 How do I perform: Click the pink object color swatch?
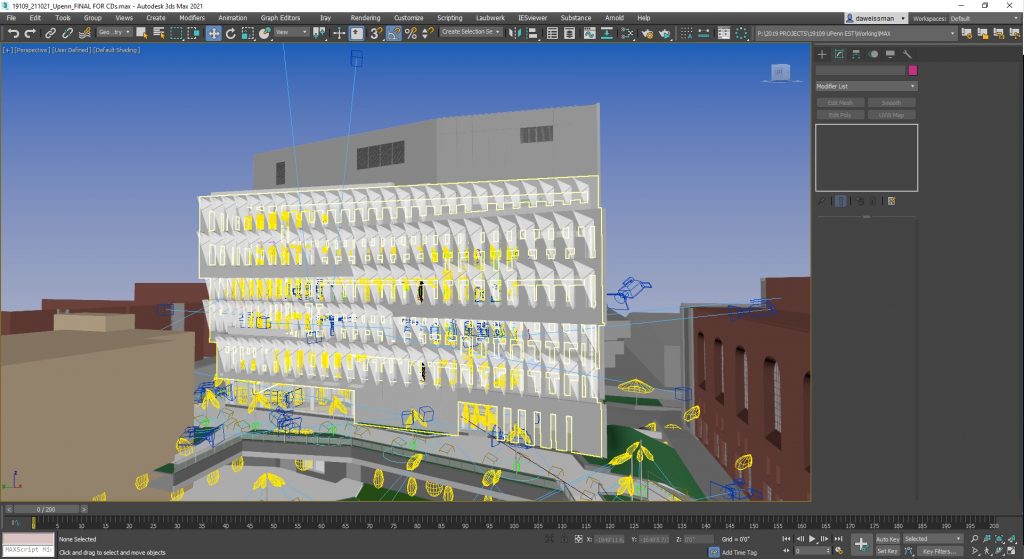(912, 71)
